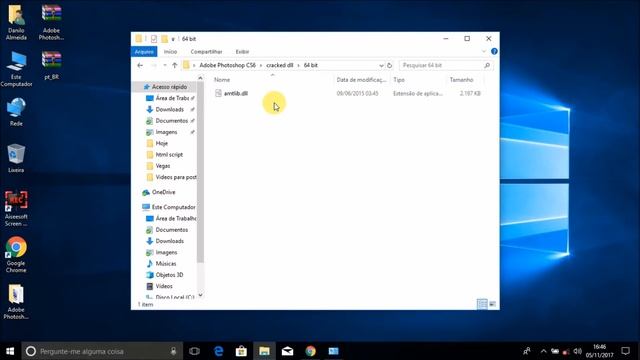Click the search magnifier icon

(x=487, y=65)
